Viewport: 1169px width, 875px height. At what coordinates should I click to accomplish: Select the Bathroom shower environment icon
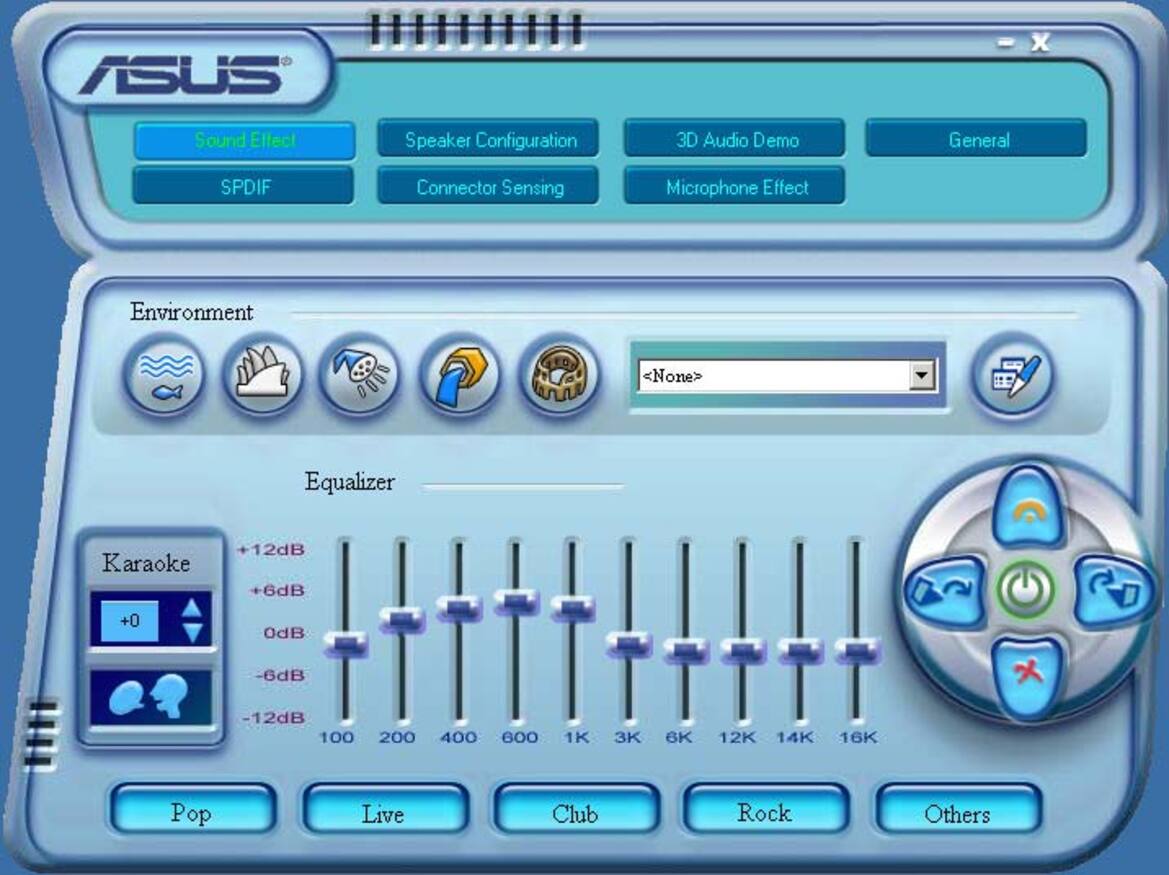[x=360, y=375]
